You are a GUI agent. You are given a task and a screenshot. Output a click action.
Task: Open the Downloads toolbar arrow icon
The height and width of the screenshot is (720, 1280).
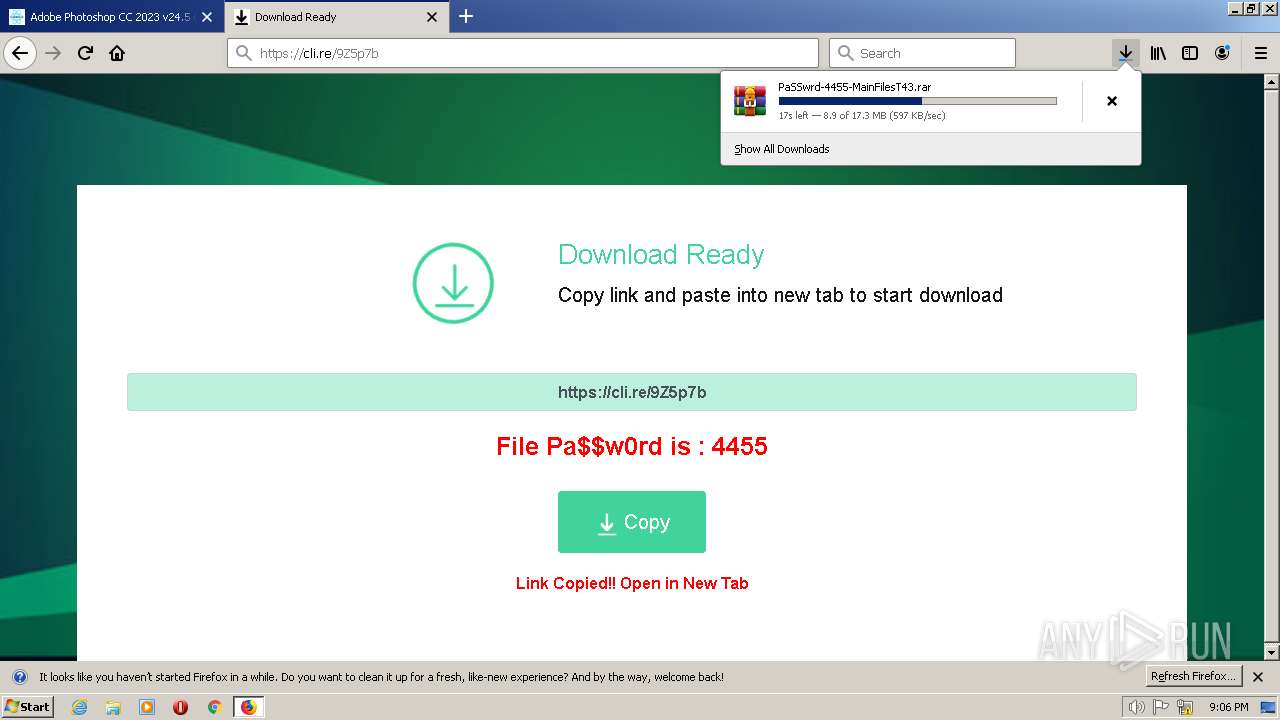pos(1126,53)
